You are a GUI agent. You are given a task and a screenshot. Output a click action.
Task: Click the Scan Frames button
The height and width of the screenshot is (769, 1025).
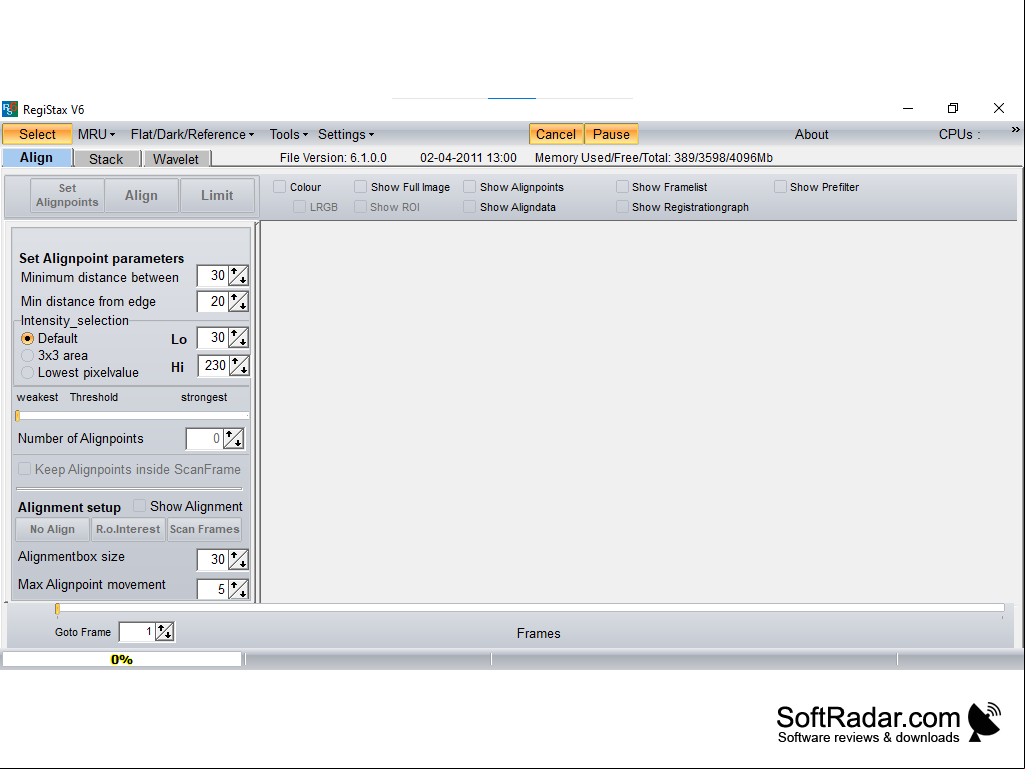coord(205,529)
